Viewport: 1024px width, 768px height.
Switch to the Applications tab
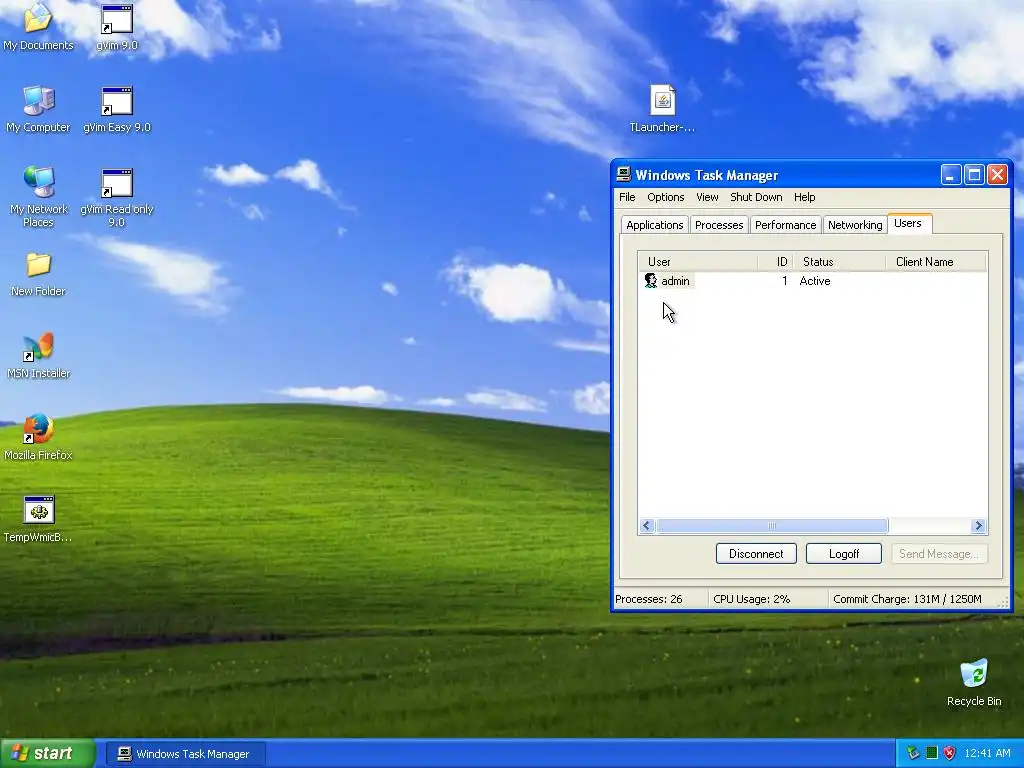point(654,225)
